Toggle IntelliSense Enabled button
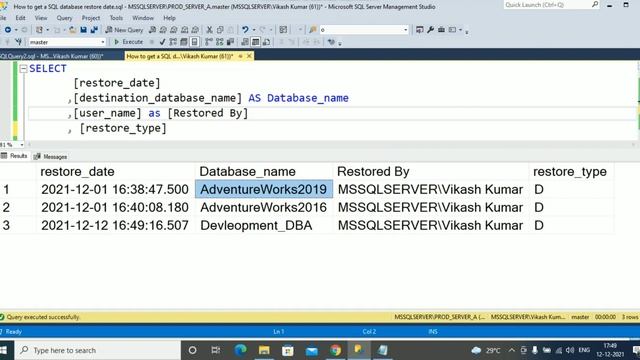 click(195, 42)
